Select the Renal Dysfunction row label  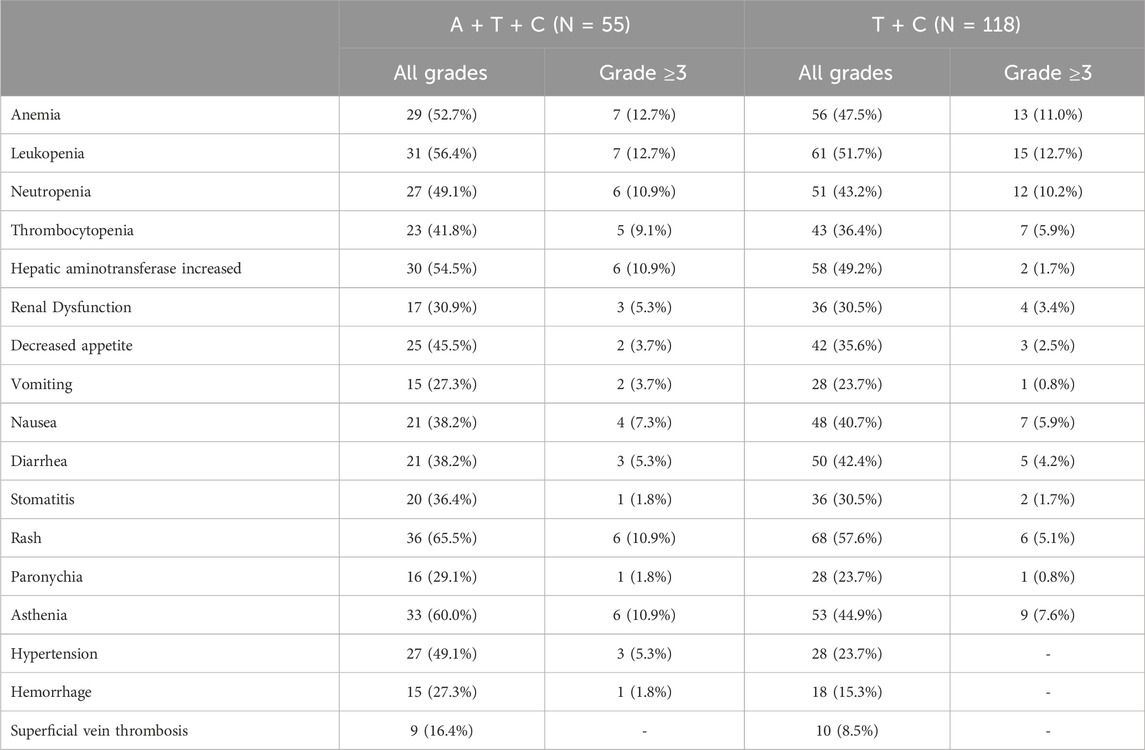pyautogui.click(x=71, y=308)
